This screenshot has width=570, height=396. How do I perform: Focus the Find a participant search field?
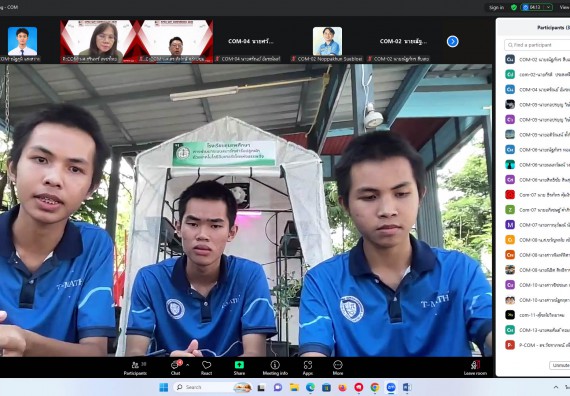coord(538,45)
